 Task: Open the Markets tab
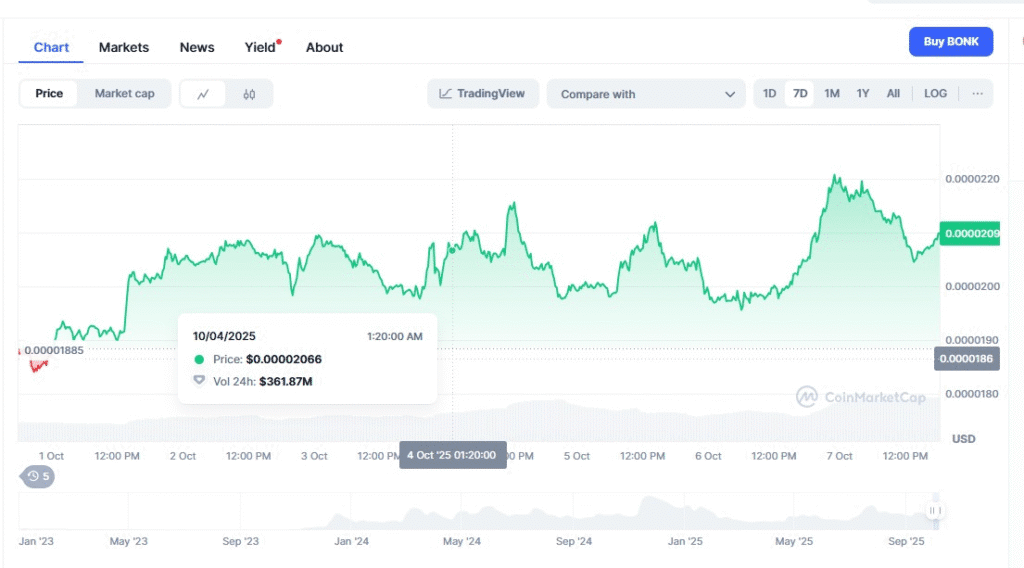124,47
